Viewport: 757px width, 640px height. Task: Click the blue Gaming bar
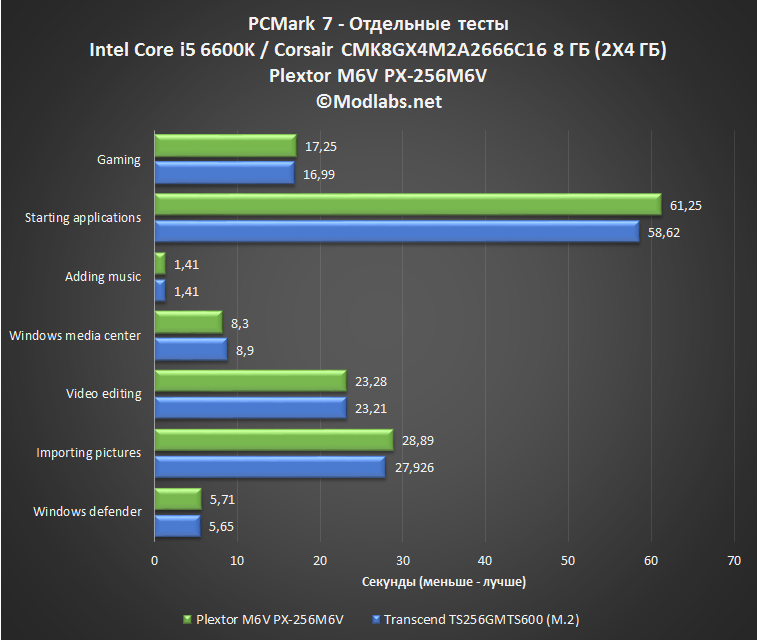coord(224,173)
